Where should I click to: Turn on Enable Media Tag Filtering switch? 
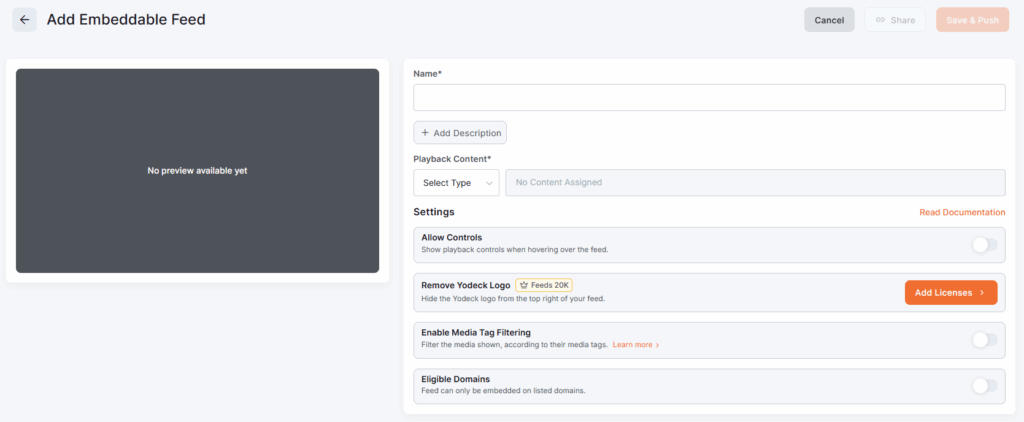(984, 340)
